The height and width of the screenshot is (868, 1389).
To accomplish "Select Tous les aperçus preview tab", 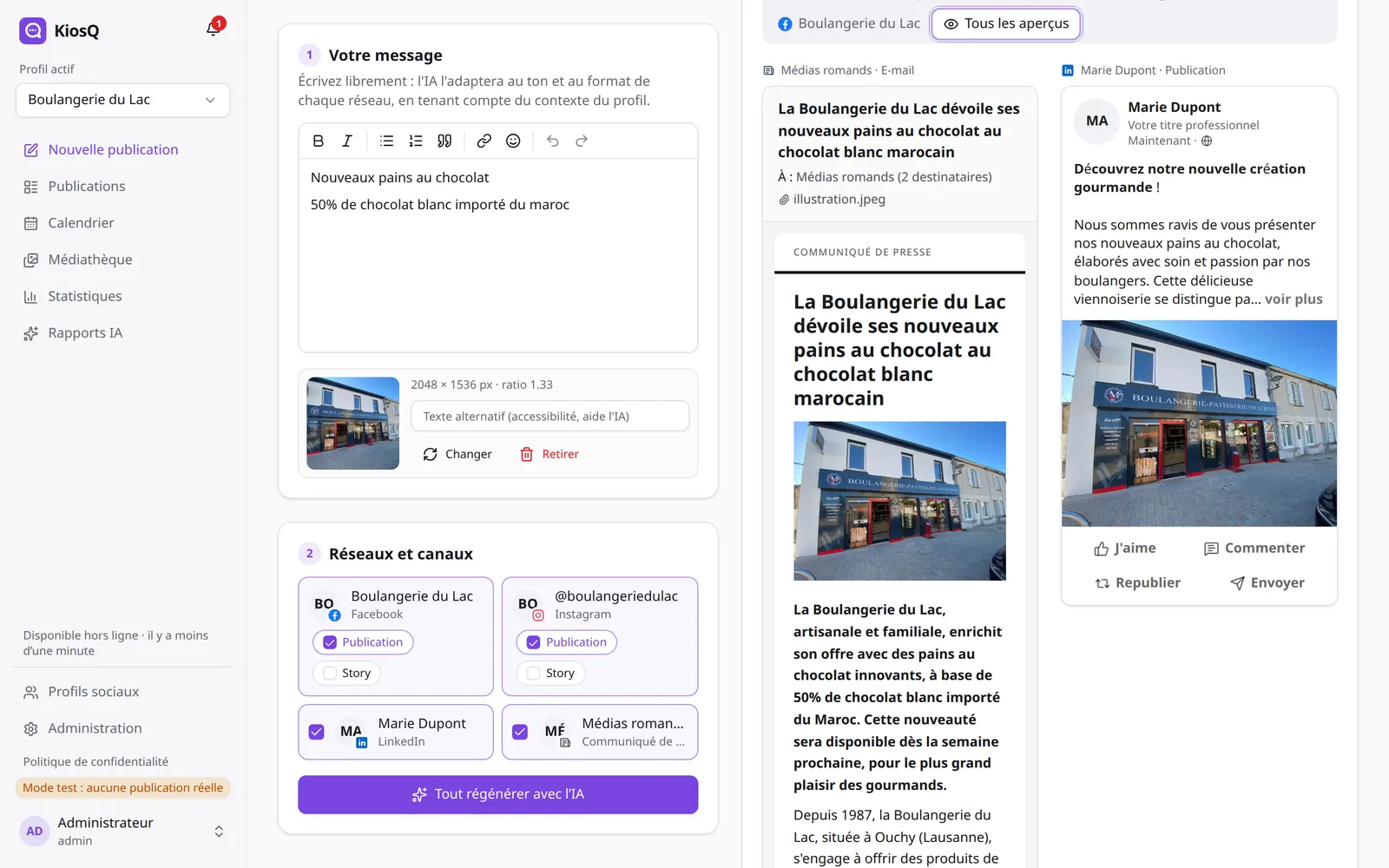I will pos(1006,23).
